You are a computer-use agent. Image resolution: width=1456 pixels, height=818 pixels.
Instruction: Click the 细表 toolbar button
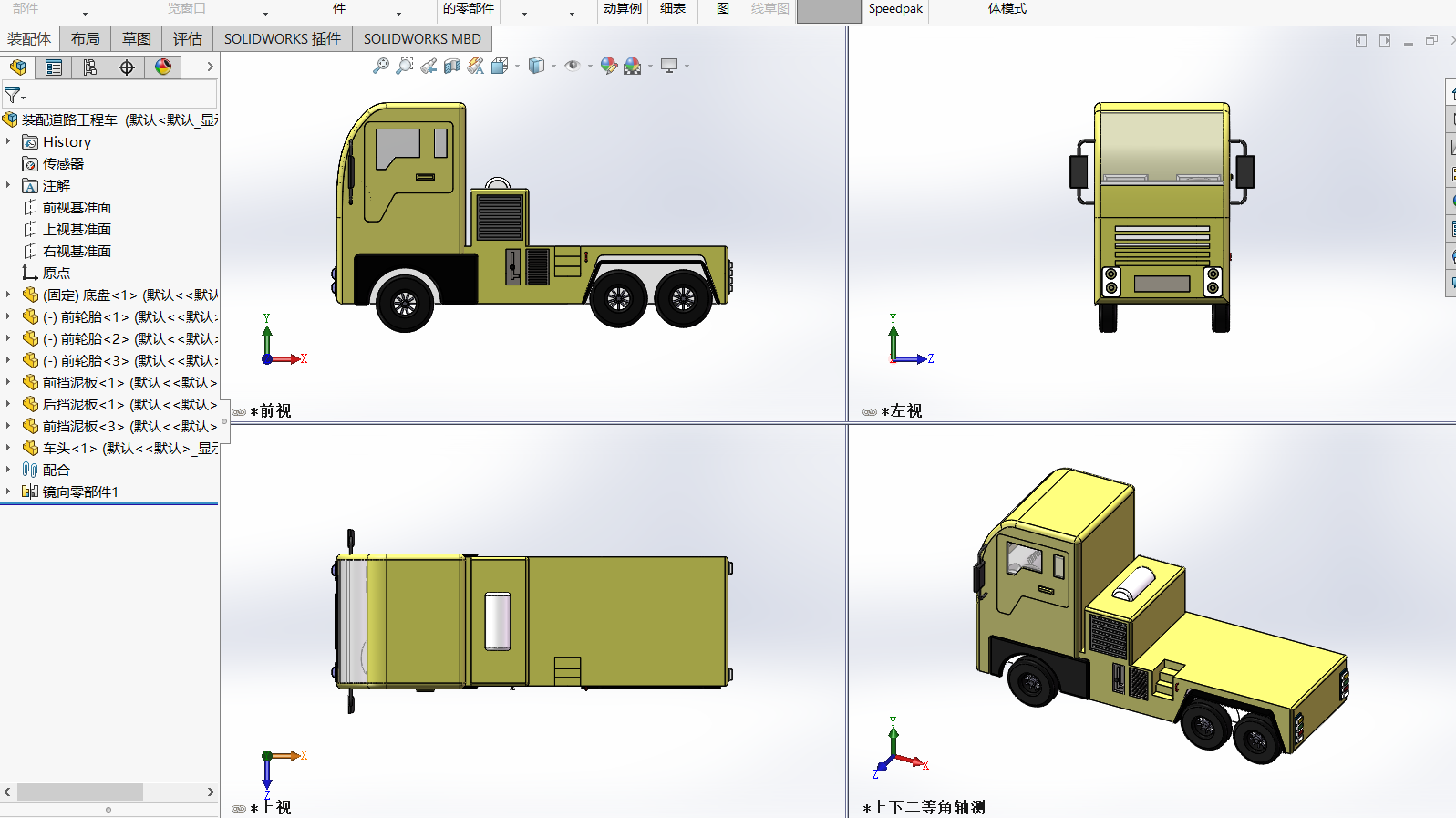673,9
